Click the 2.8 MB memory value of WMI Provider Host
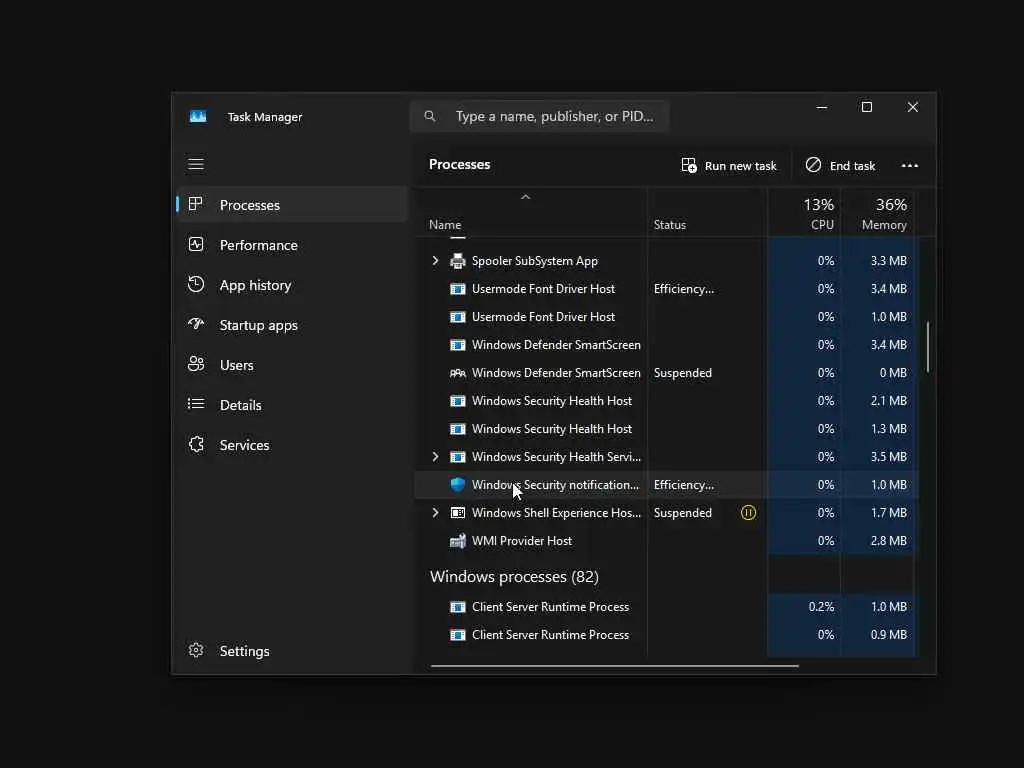 pos(888,541)
